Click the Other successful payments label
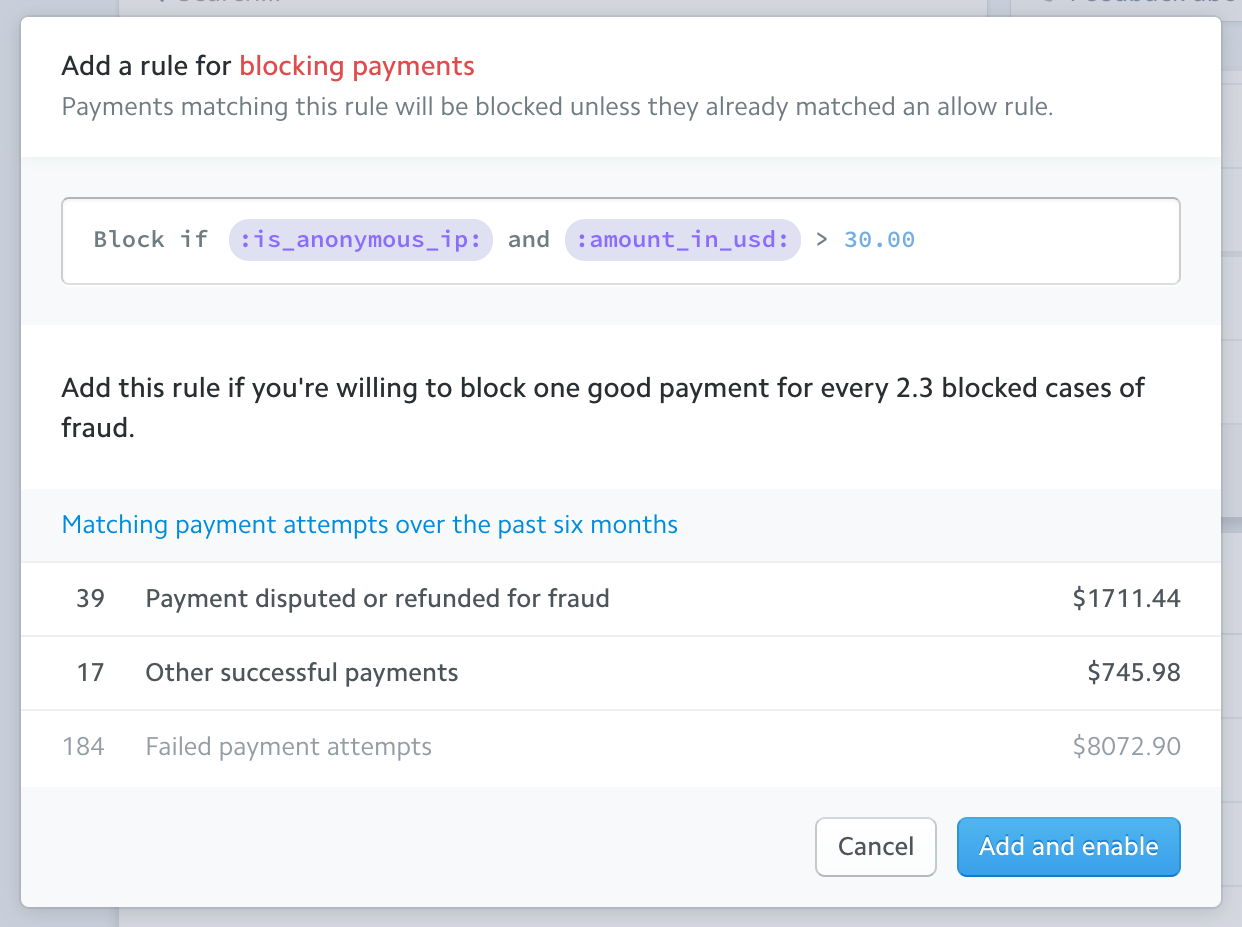 pos(301,673)
